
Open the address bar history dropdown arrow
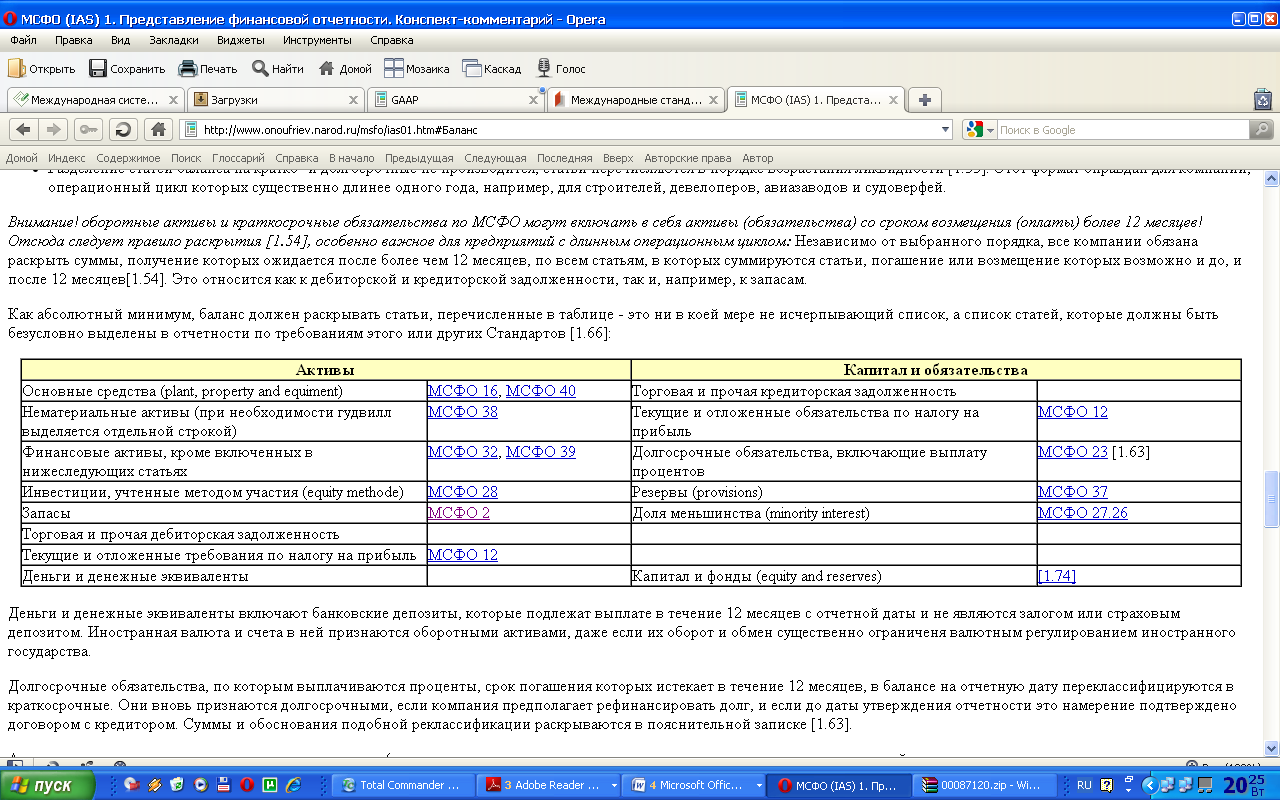coord(946,129)
